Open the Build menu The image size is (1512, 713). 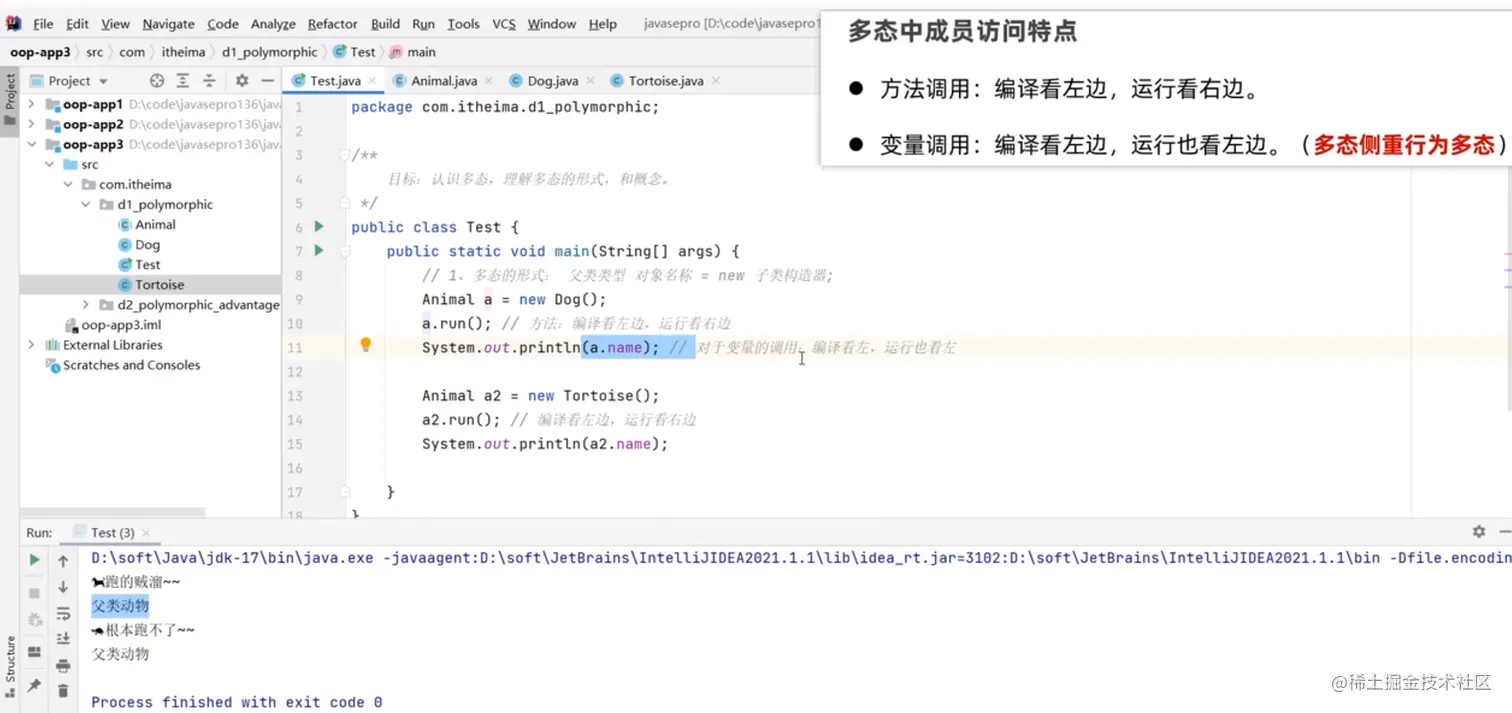coord(385,24)
